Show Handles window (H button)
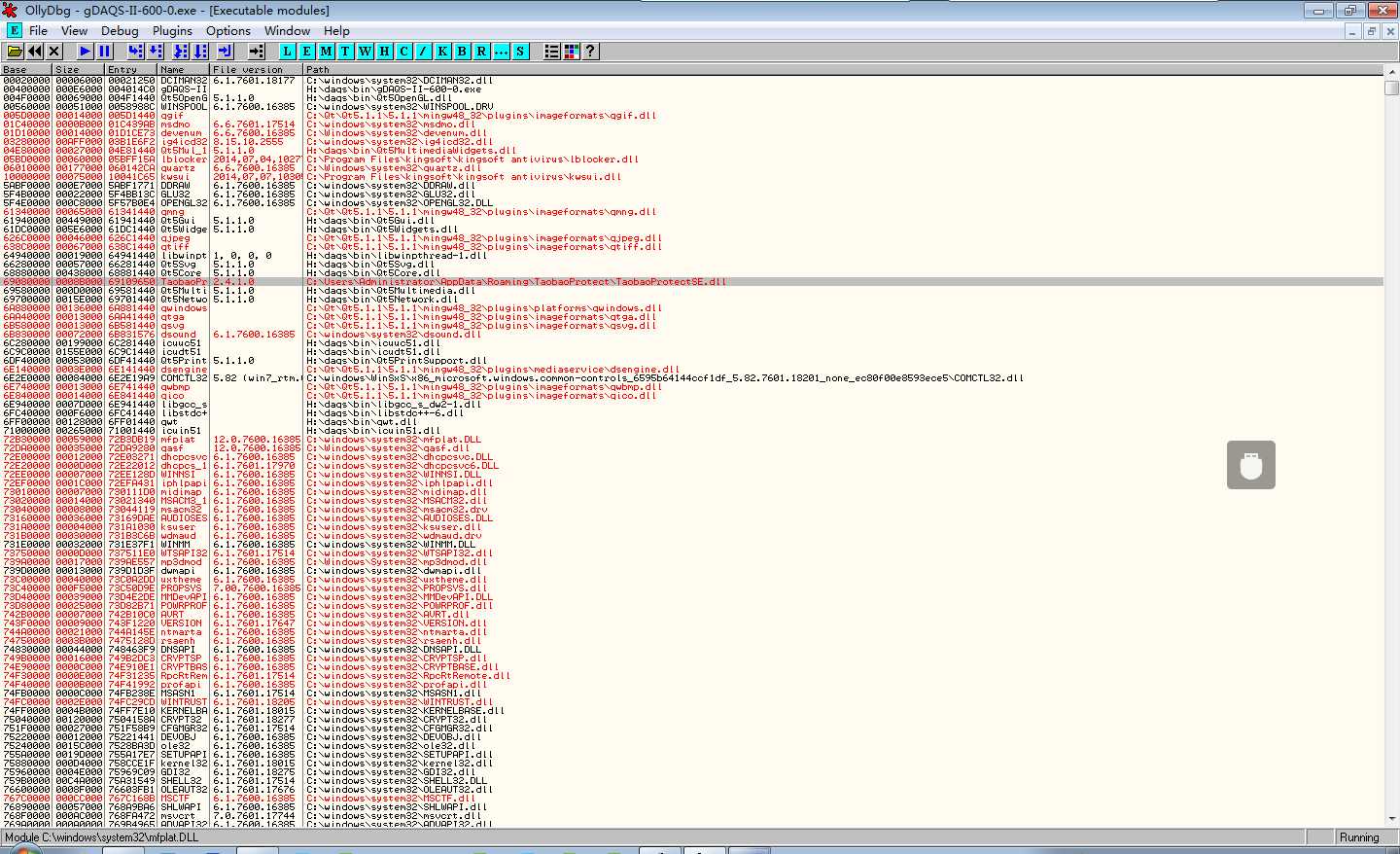The image size is (1400, 854). point(384,51)
